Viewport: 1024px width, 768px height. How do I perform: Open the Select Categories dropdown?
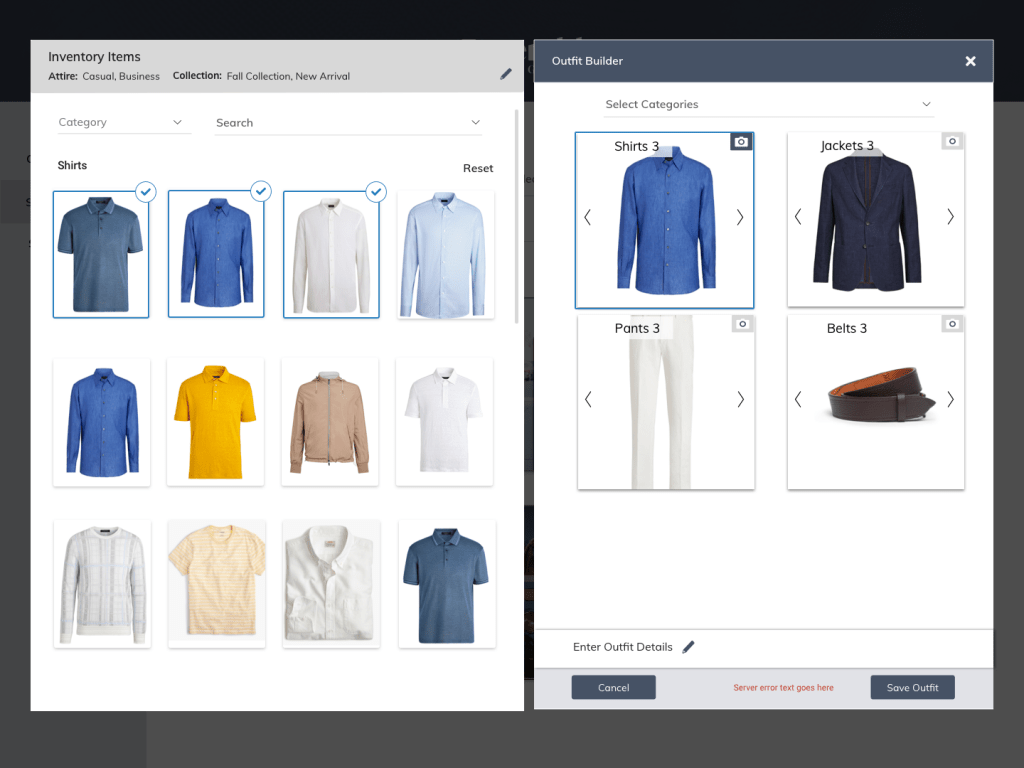tap(768, 104)
